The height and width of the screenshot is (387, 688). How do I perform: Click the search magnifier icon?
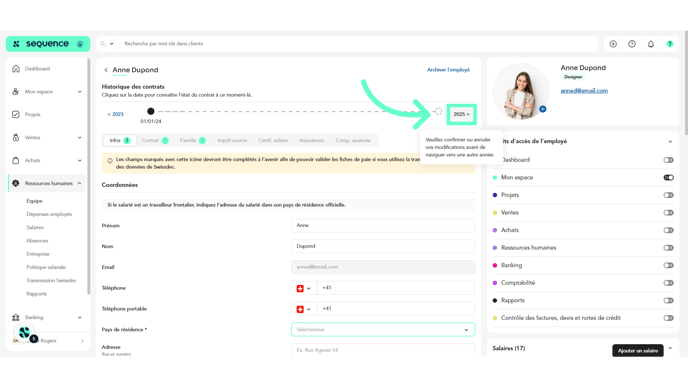(103, 43)
